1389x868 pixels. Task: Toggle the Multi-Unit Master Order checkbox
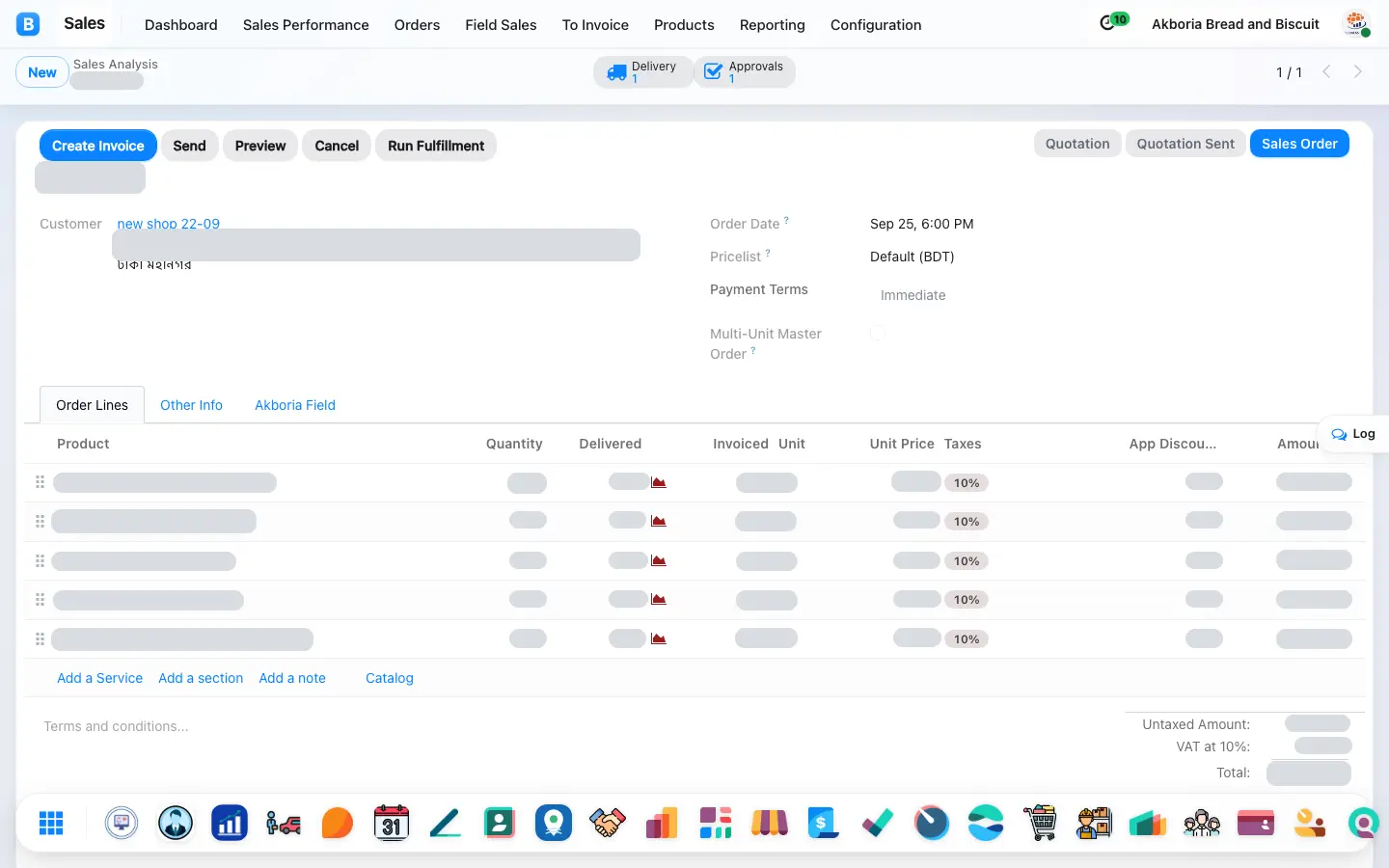[x=878, y=334]
